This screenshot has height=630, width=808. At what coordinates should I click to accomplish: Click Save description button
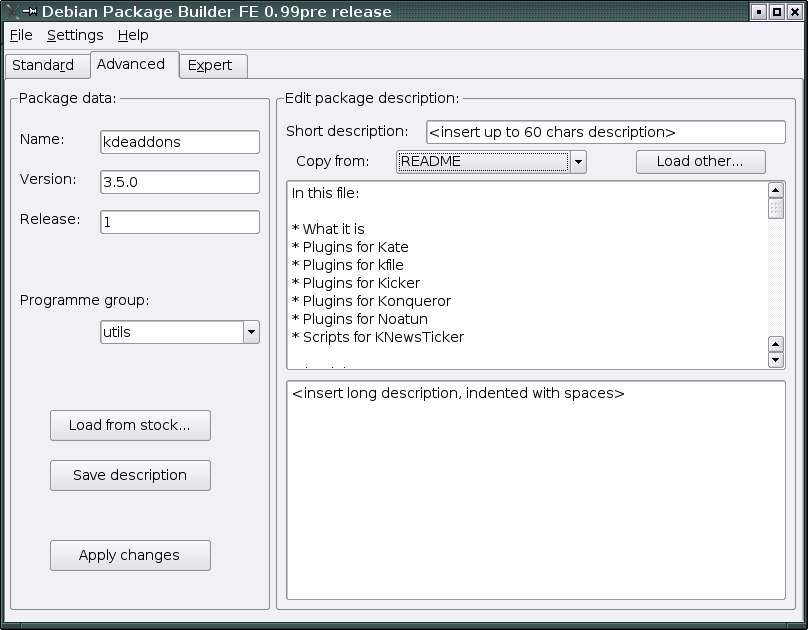(x=130, y=475)
